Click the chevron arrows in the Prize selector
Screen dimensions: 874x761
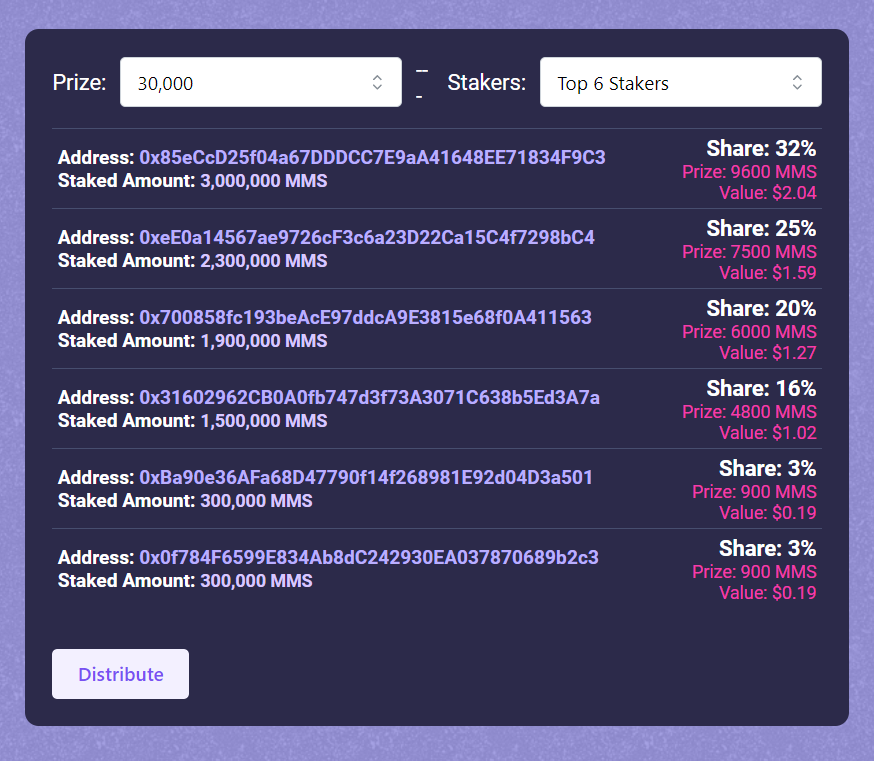pyautogui.click(x=377, y=83)
